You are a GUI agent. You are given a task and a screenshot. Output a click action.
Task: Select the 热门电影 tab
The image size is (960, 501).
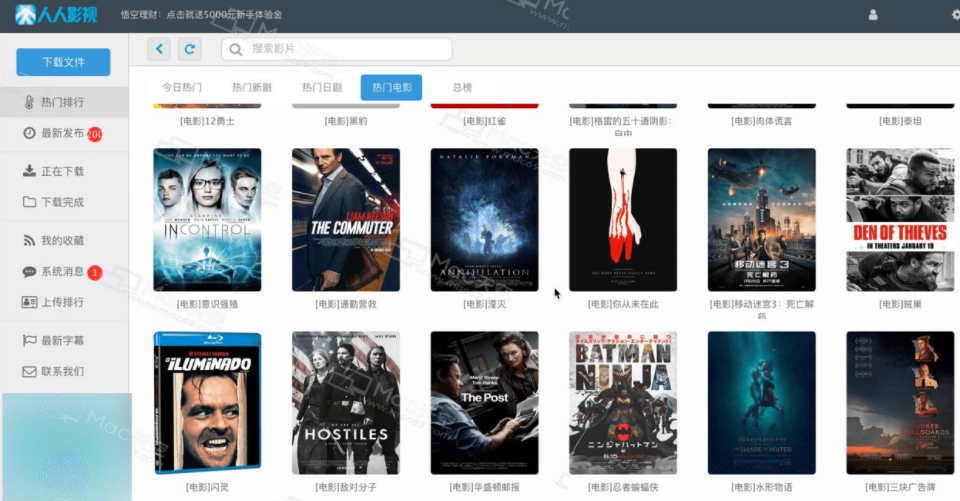[391, 88]
